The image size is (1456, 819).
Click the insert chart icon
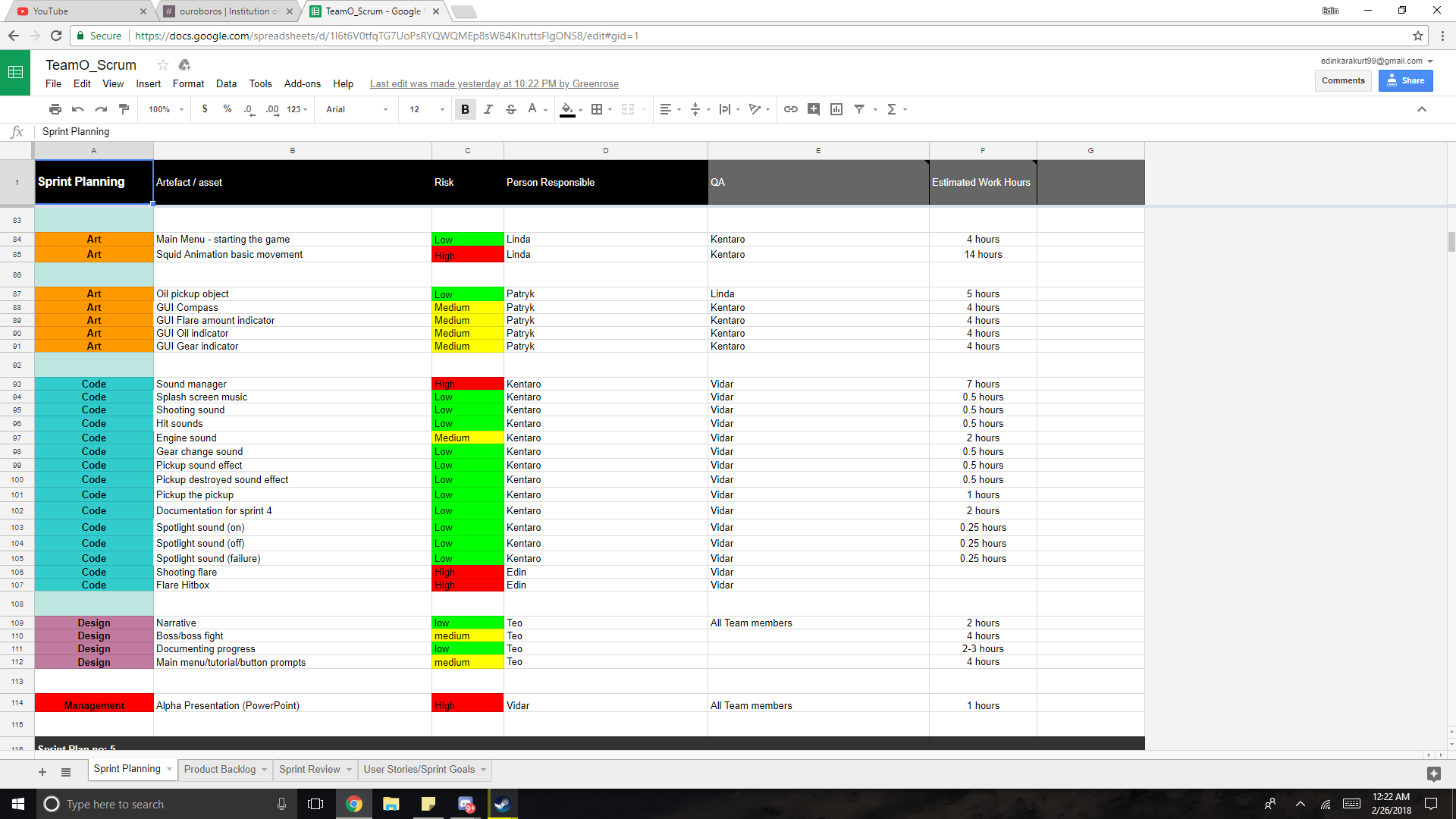836,109
